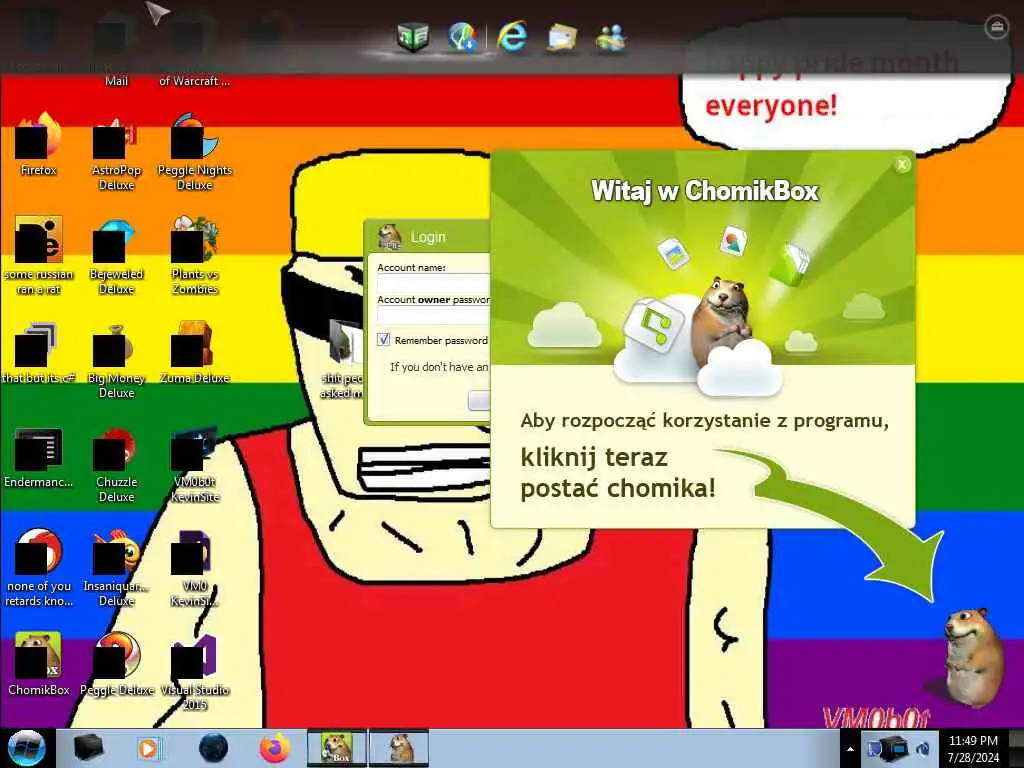Open the media player taskbar icon

click(148, 748)
